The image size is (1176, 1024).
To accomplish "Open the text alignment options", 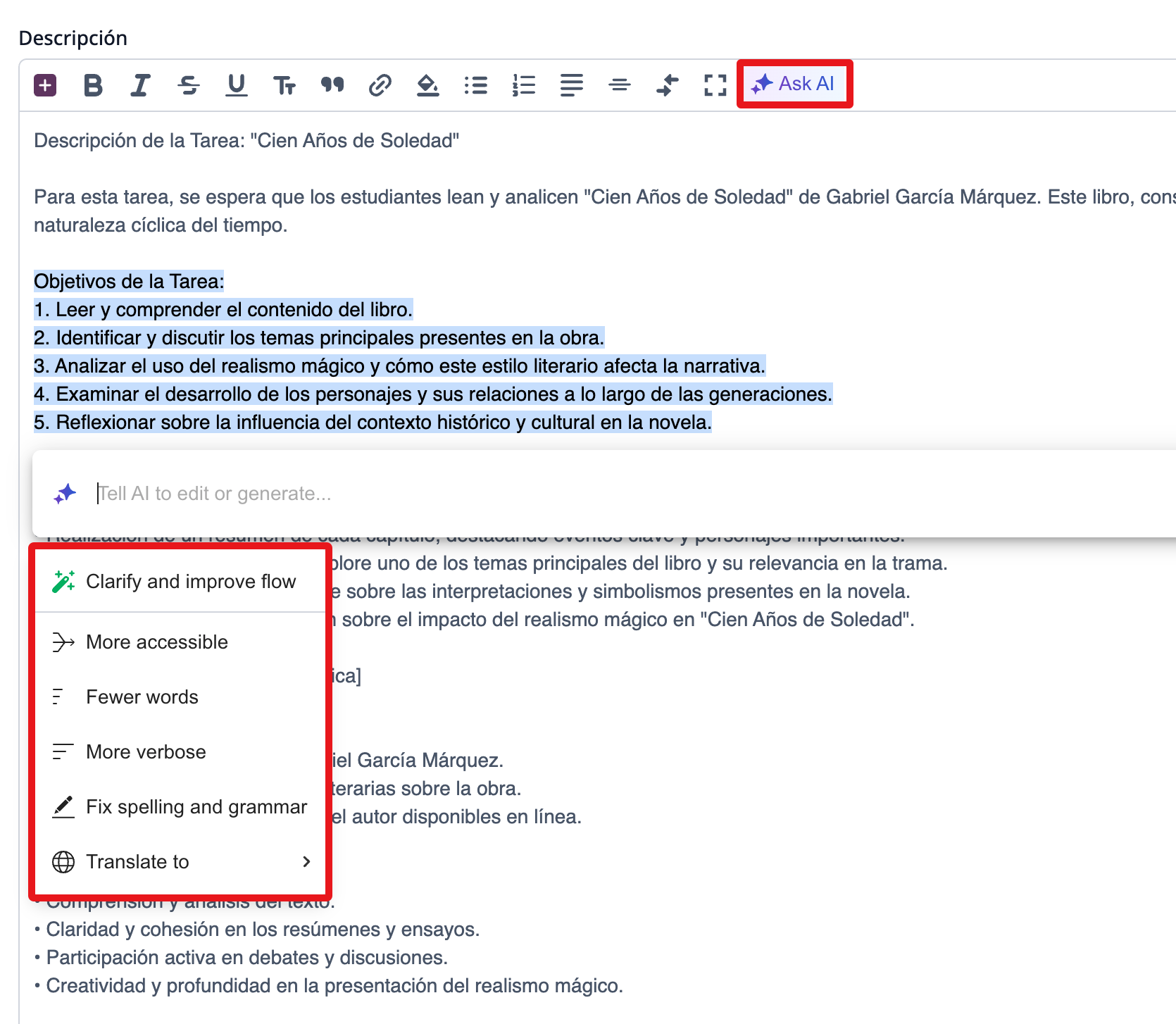I will pos(571,85).
